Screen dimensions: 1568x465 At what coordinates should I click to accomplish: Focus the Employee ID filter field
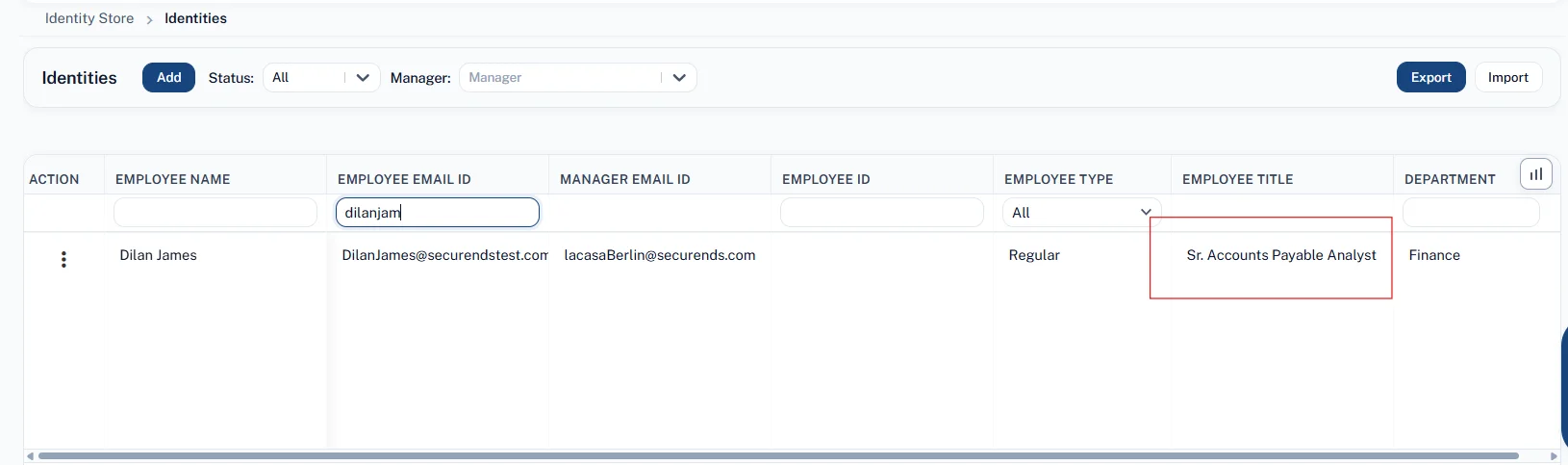click(x=882, y=213)
